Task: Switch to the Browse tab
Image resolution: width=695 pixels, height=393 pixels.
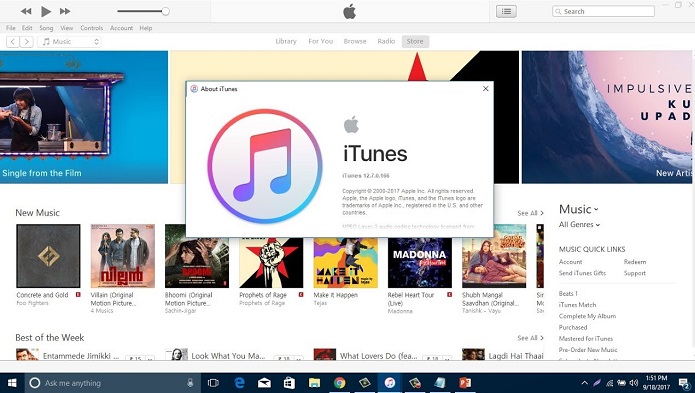Action: tap(355, 41)
